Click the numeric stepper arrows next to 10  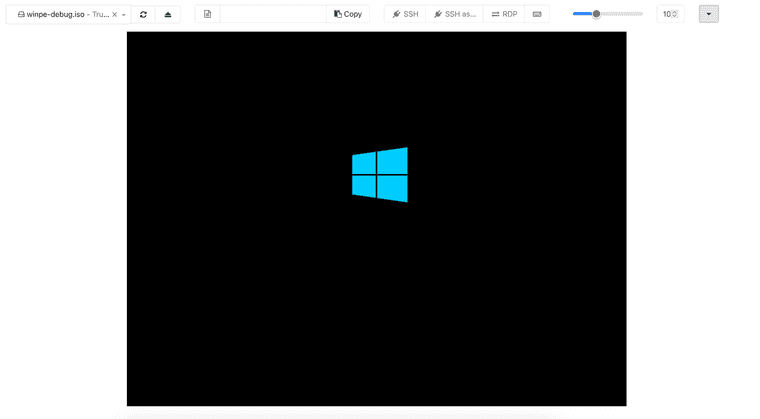click(x=675, y=14)
